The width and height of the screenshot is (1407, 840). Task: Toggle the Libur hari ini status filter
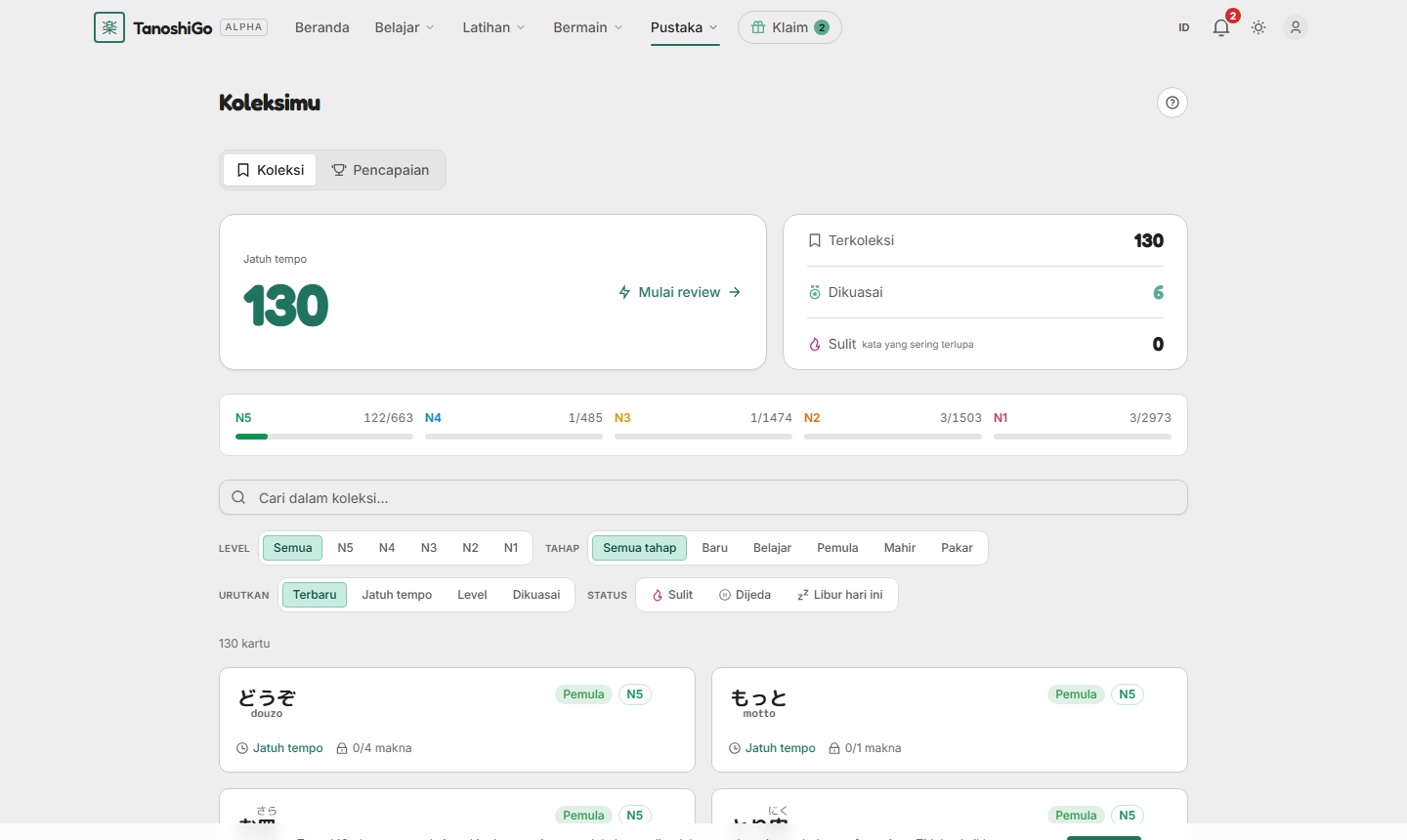(x=840, y=595)
